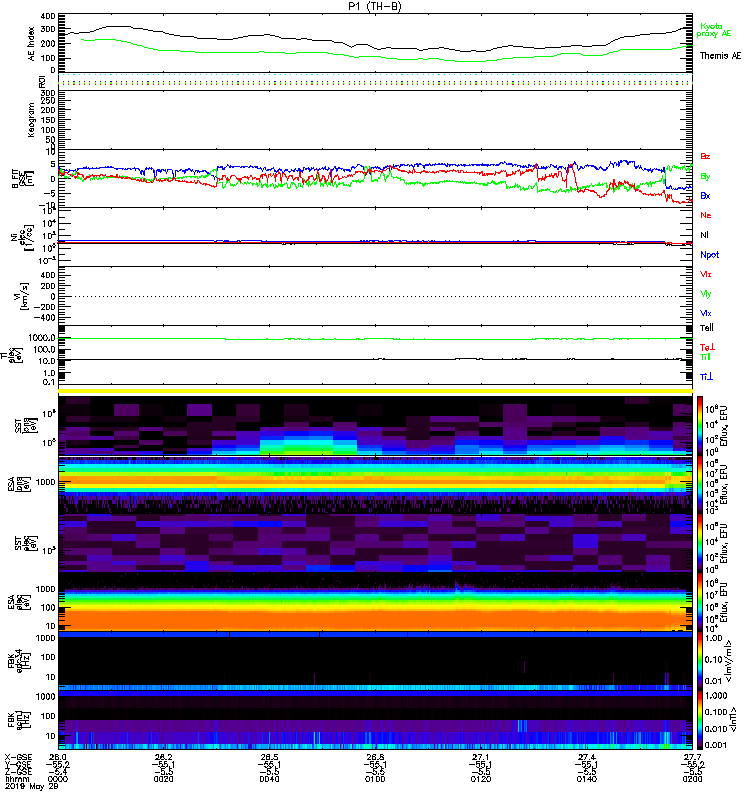
Task: Click the blue "Ti⊥" temperature legend label
Action: (706, 377)
